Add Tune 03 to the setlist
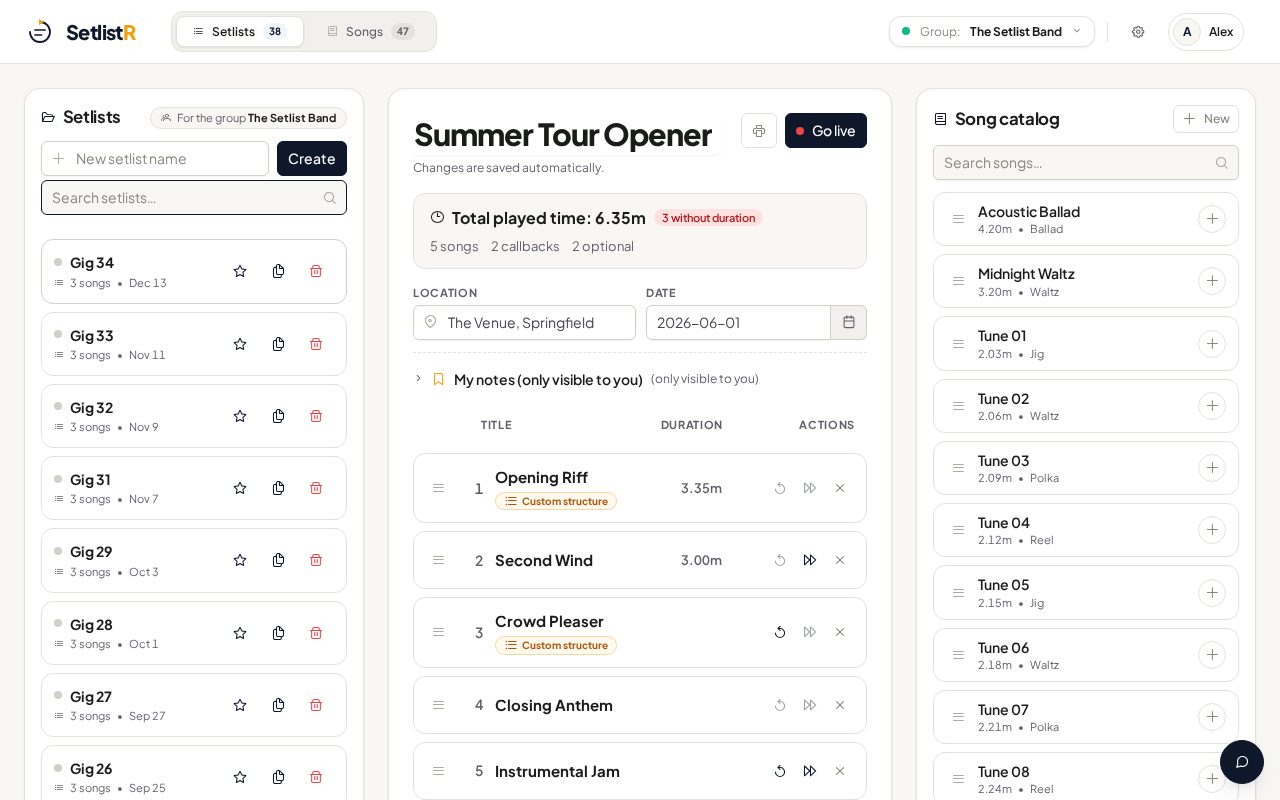 click(1212, 468)
